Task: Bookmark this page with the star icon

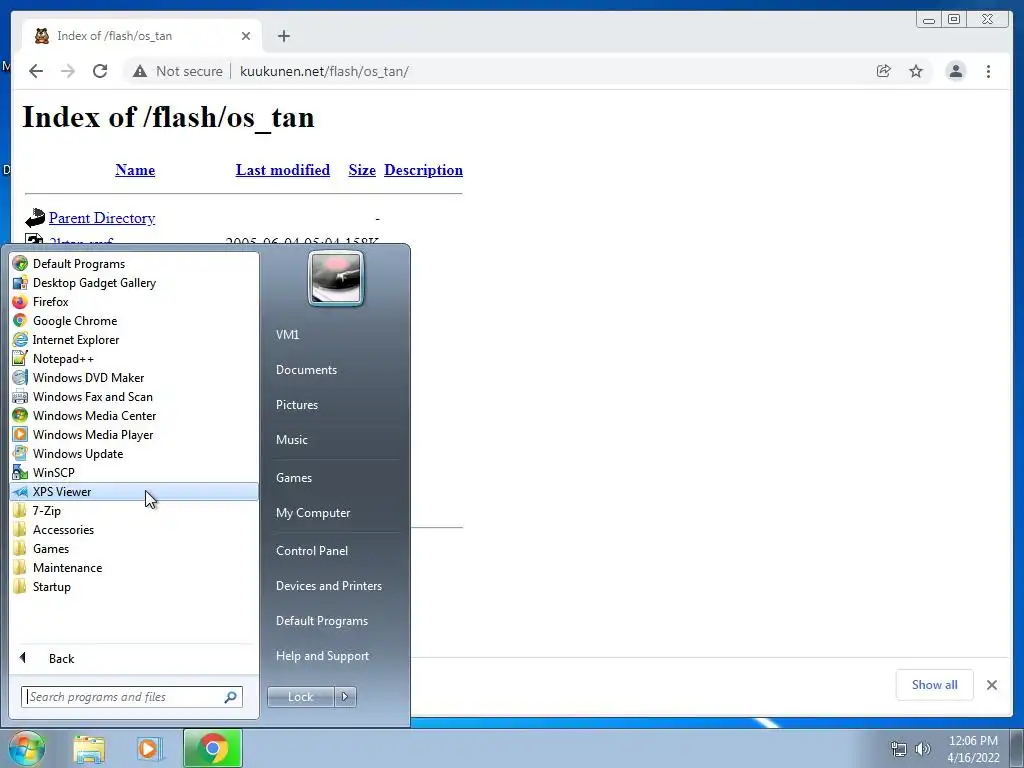Action: click(x=916, y=71)
